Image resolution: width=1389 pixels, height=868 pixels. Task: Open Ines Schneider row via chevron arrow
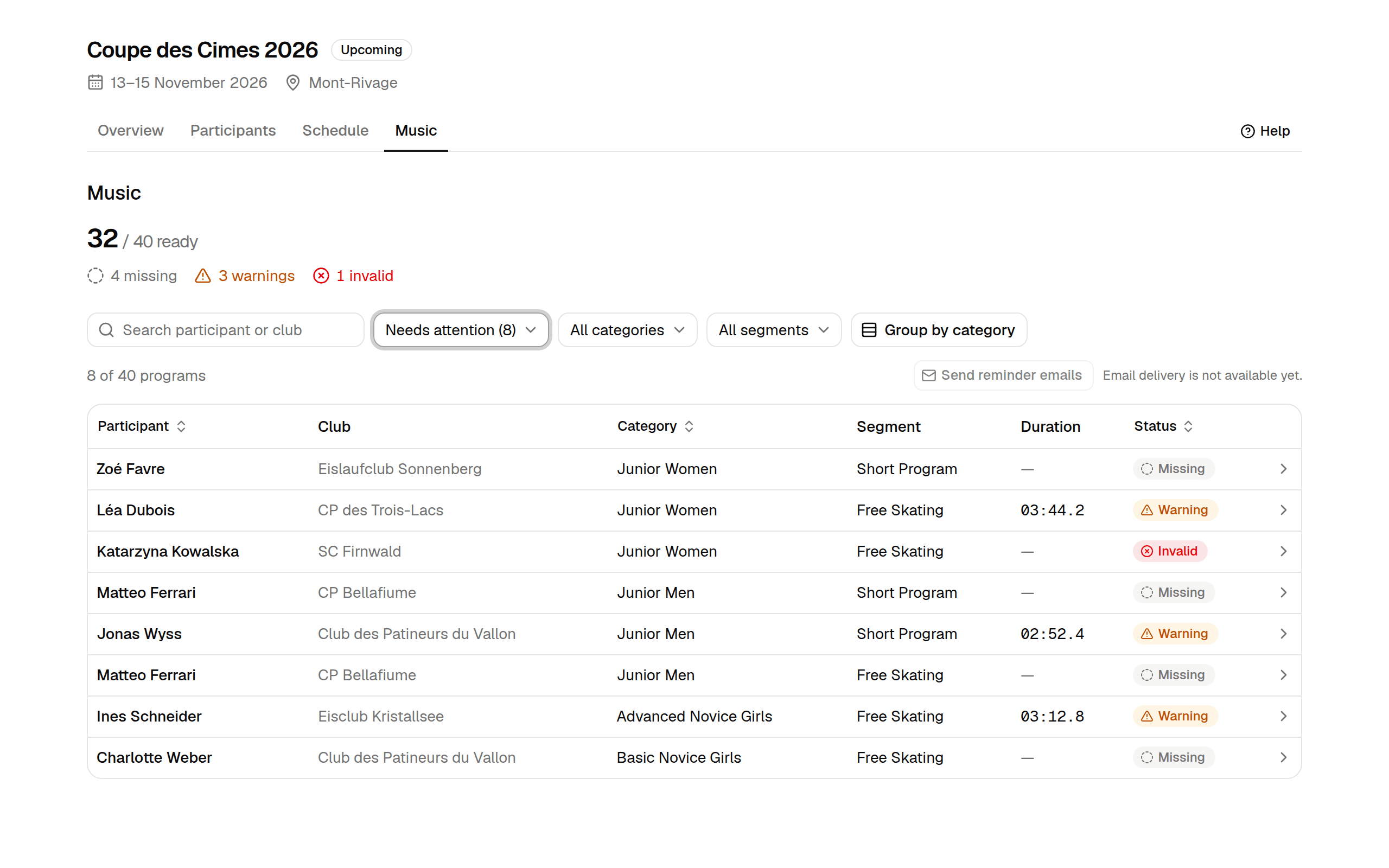(1283, 717)
